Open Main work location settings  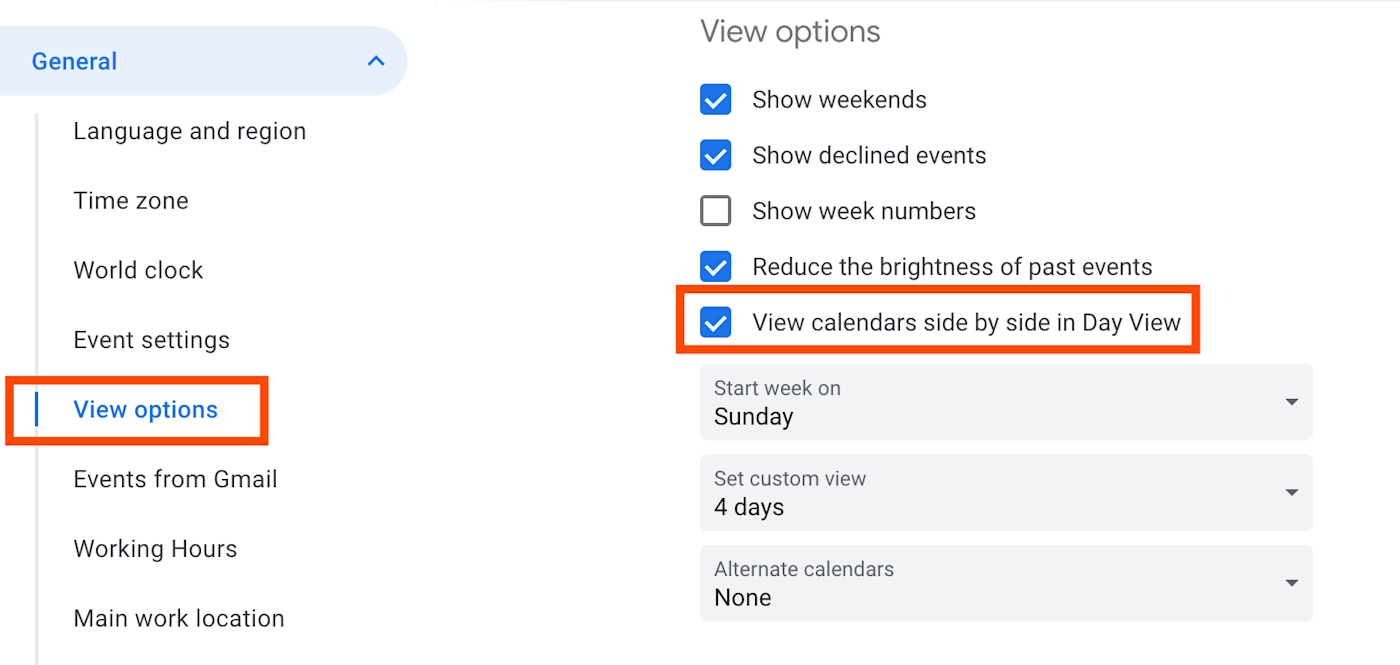click(x=179, y=618)
